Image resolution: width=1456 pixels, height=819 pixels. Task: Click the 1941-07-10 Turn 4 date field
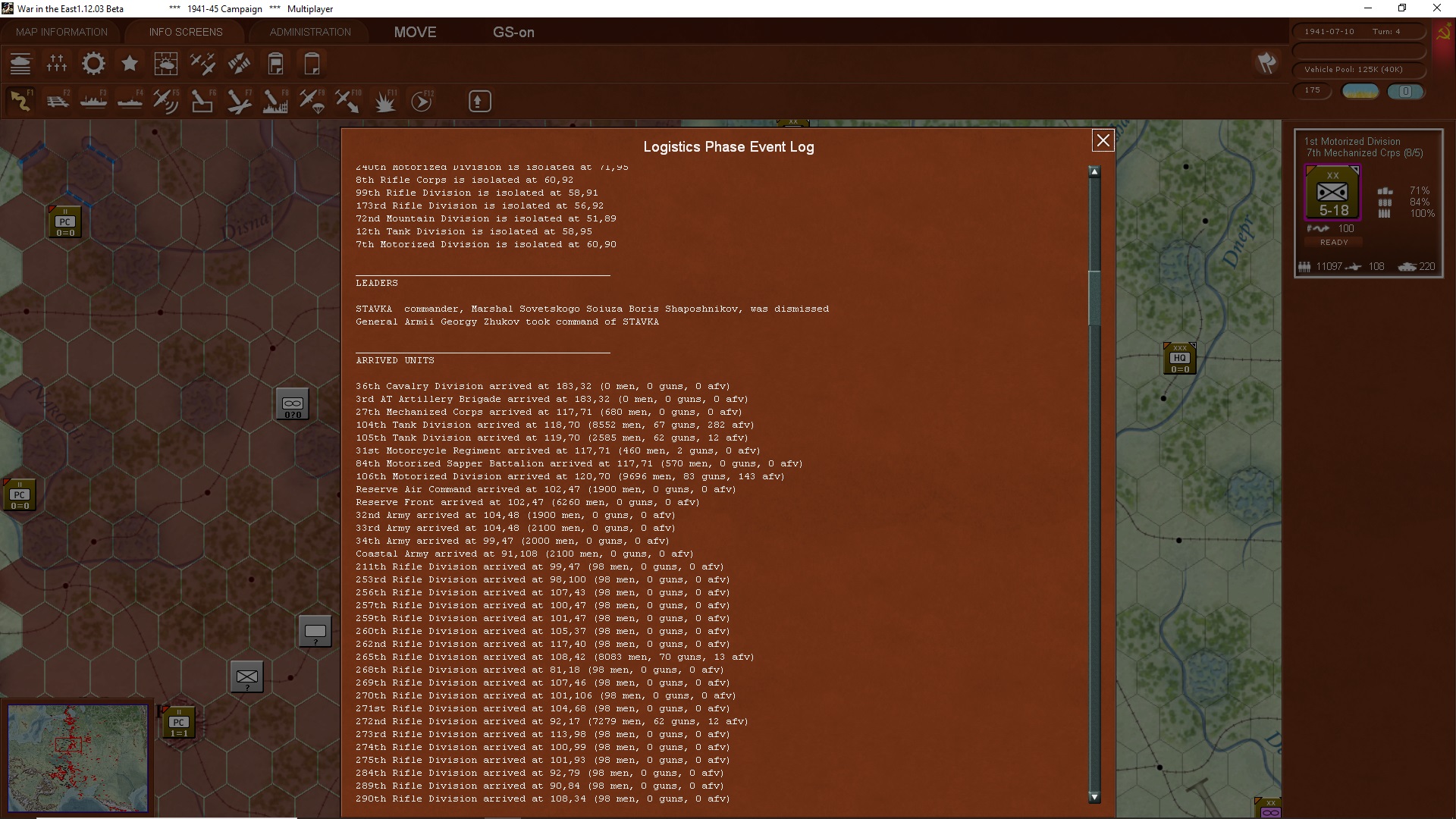[x=1357, y=32]
